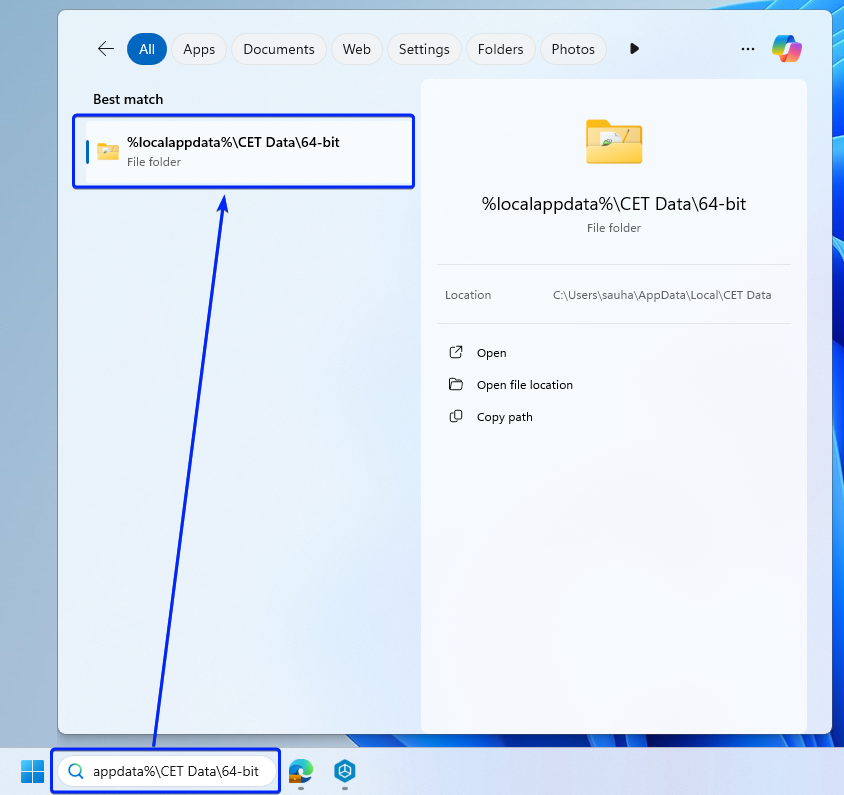This screenshot has height=795, width=844.
Task: Click the preview title %localappdata%\CET Data\64-bit
Action: (x=614, y=204)
